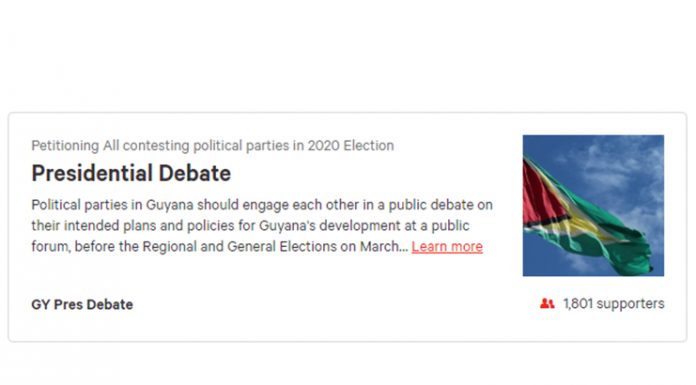Click the red supporters people icon

tap(547, 304)
